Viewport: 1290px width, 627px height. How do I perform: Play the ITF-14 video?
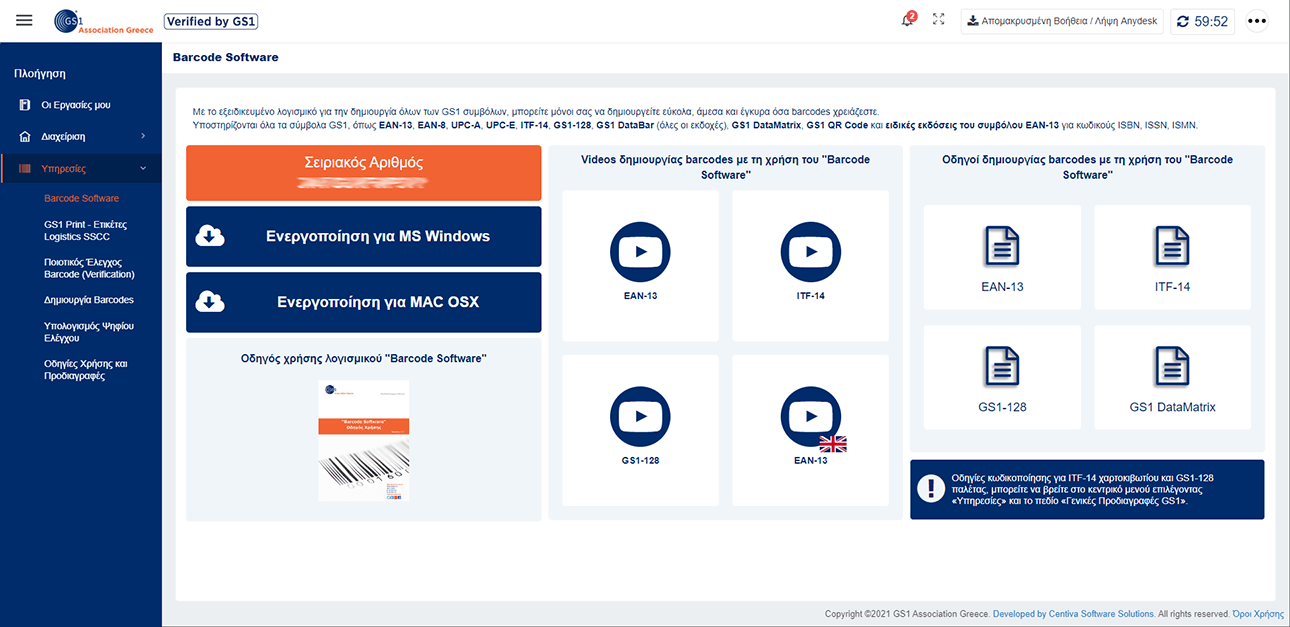coord(811,252)
